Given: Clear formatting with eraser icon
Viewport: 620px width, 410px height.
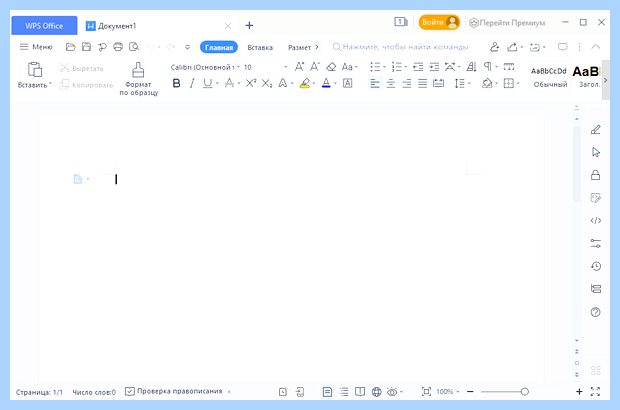Looking at the screenshot, I should 331,67.
